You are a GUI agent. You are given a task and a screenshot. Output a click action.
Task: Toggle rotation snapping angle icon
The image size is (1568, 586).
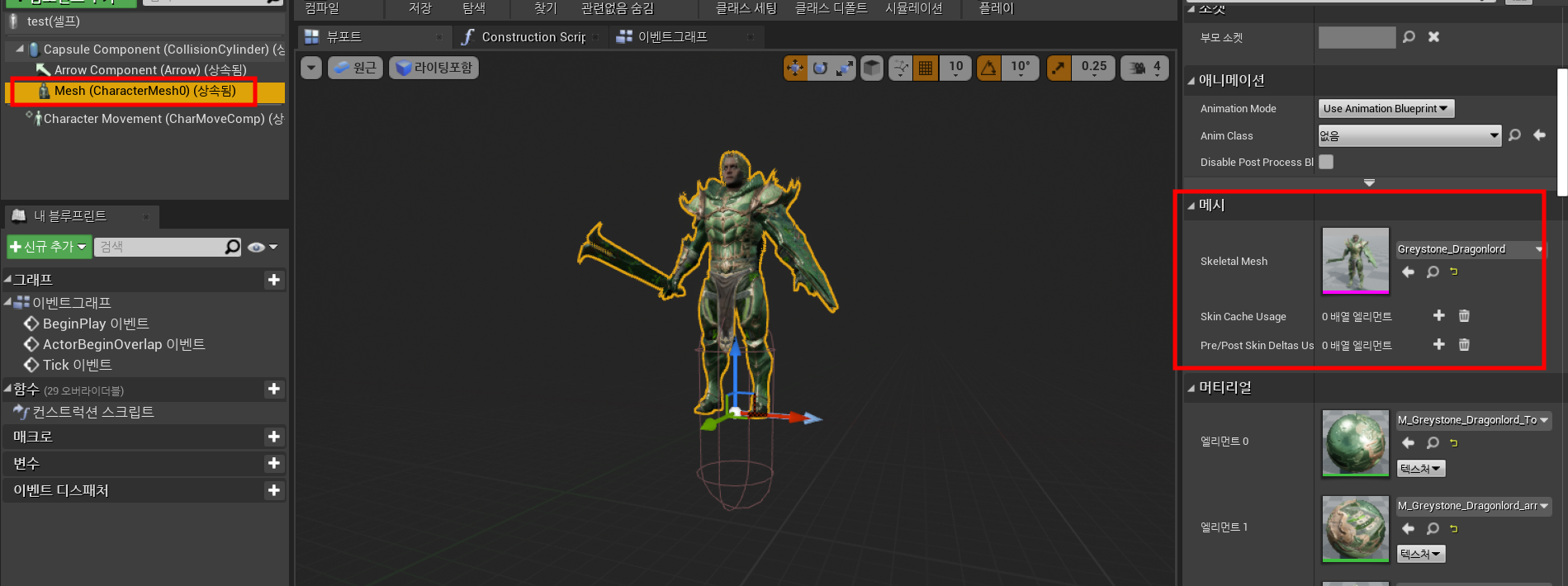tap(988, 68)
